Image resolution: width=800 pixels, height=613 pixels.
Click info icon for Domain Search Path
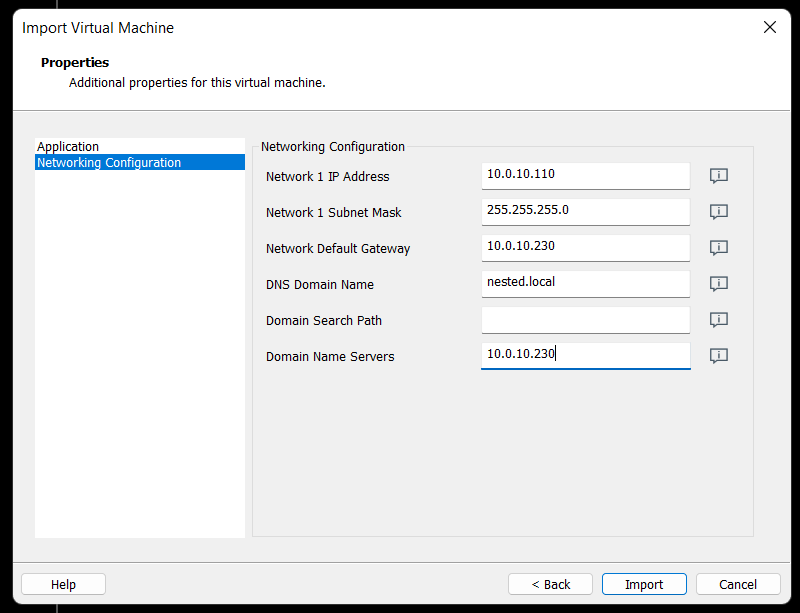click(x=718, y=320)
